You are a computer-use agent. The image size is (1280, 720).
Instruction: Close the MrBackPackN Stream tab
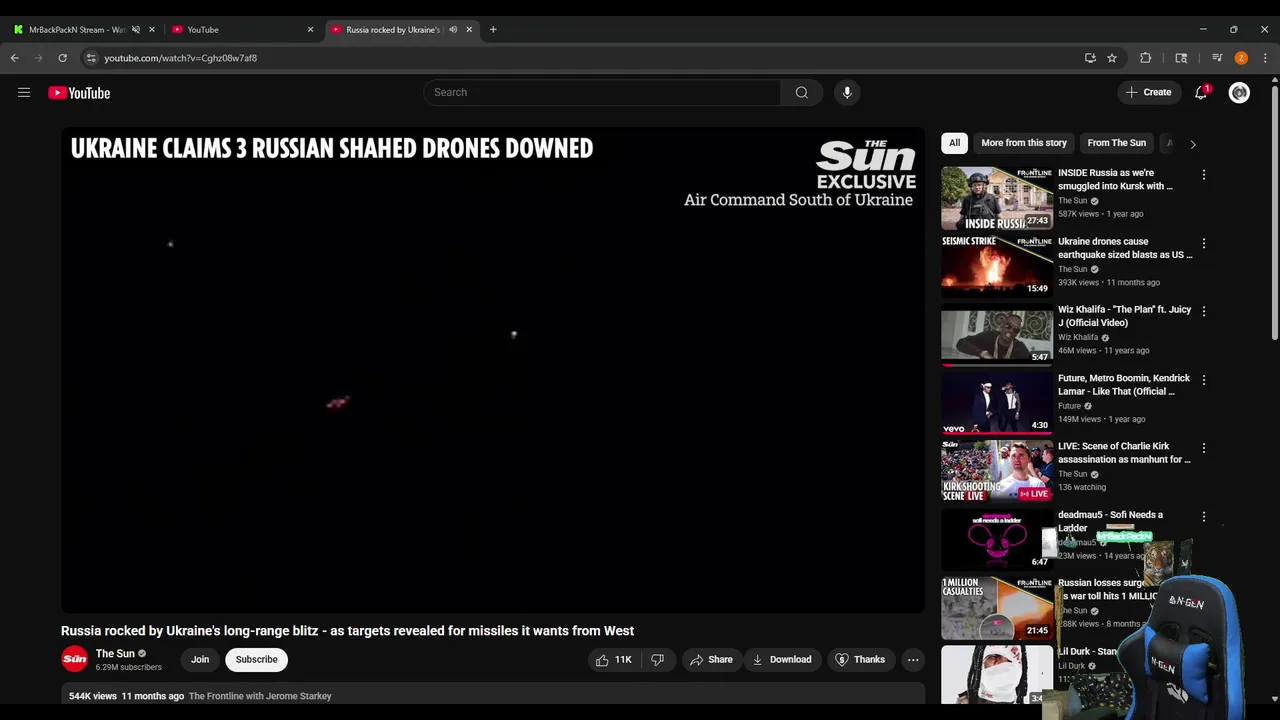(x=152, y=30)
